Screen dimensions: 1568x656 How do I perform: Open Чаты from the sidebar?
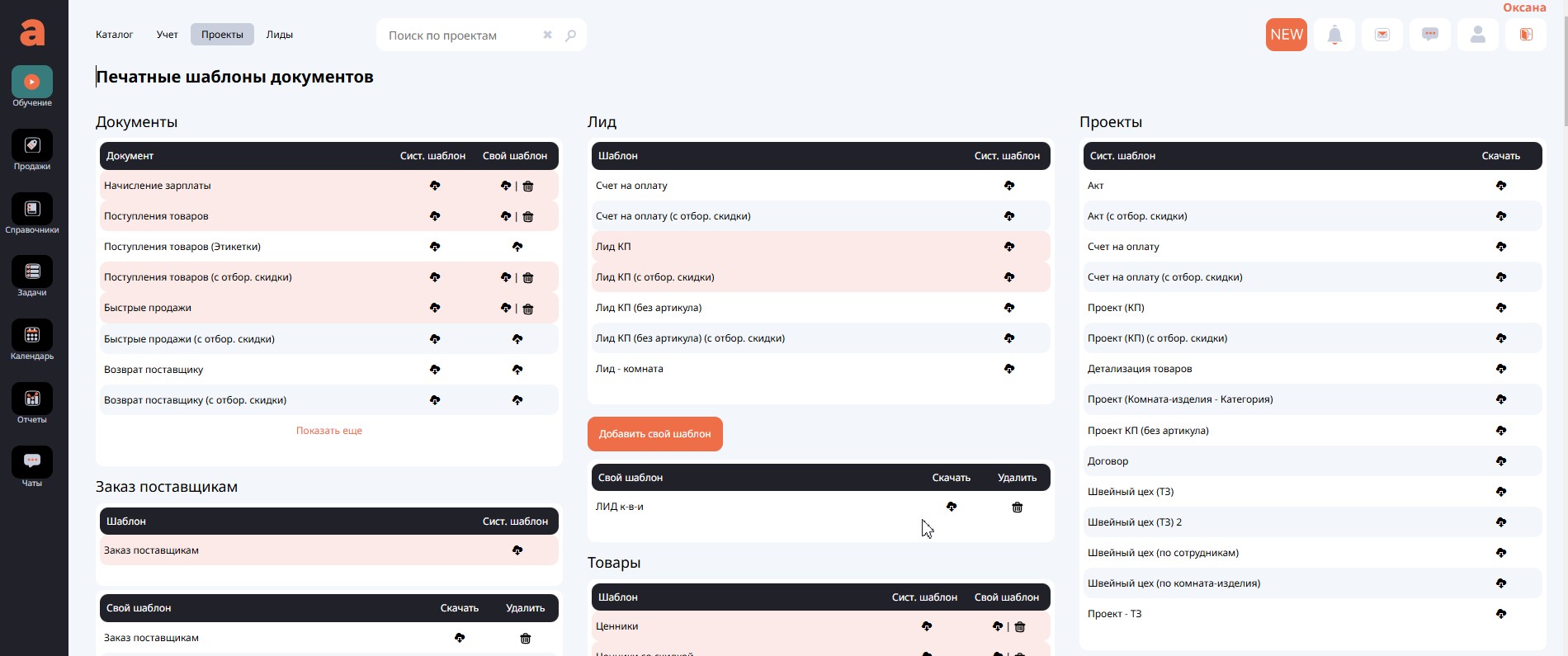32,463
